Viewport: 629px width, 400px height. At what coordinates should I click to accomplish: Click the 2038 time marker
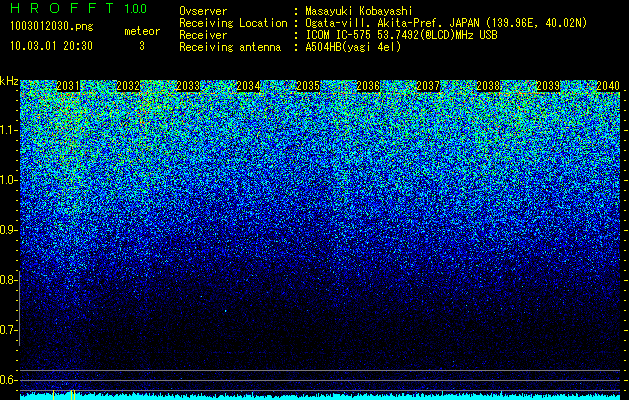pyautogui.click(x=488, y=86)
